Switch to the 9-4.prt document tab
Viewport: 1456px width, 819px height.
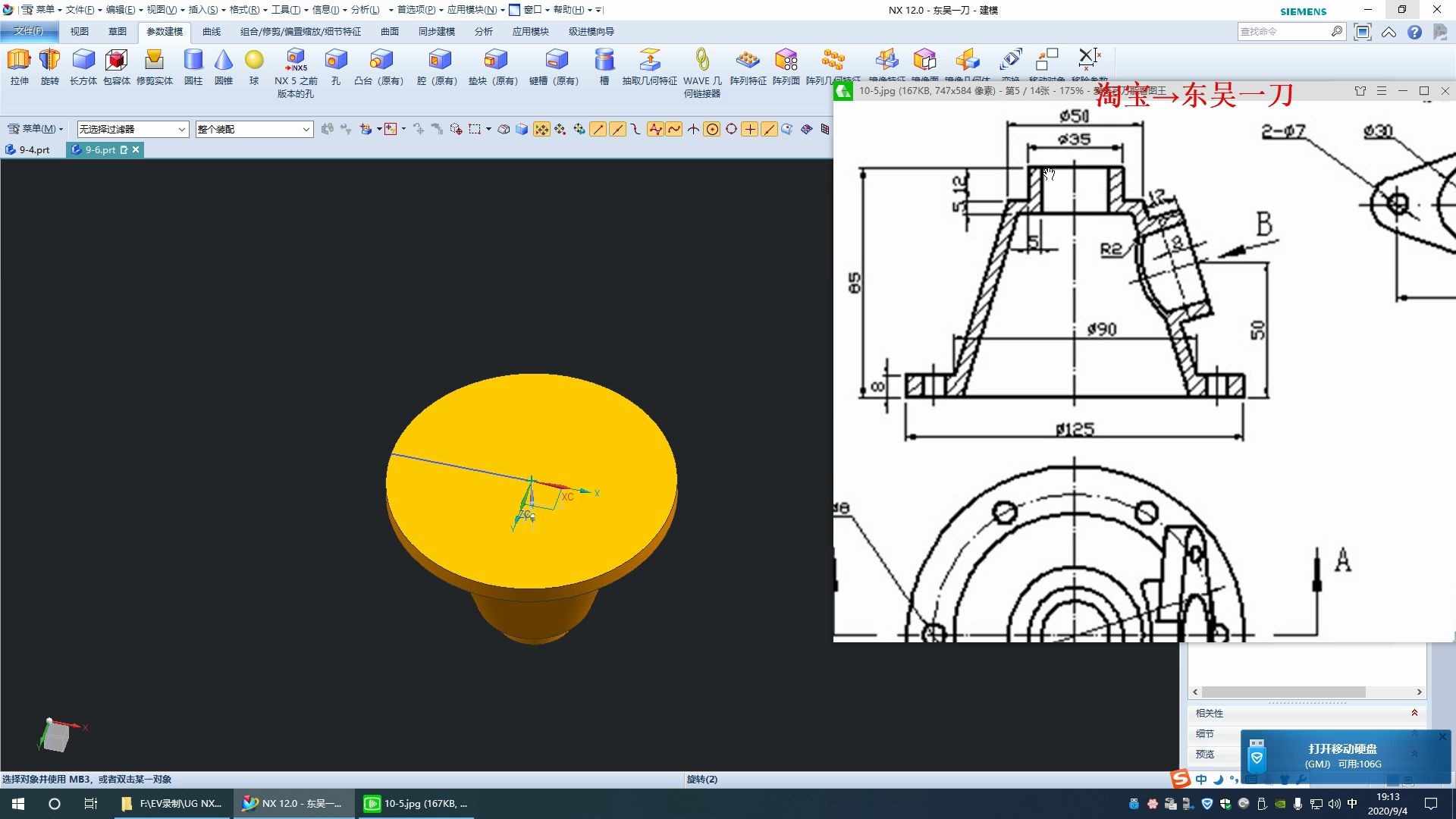click(x=33, y=150)
